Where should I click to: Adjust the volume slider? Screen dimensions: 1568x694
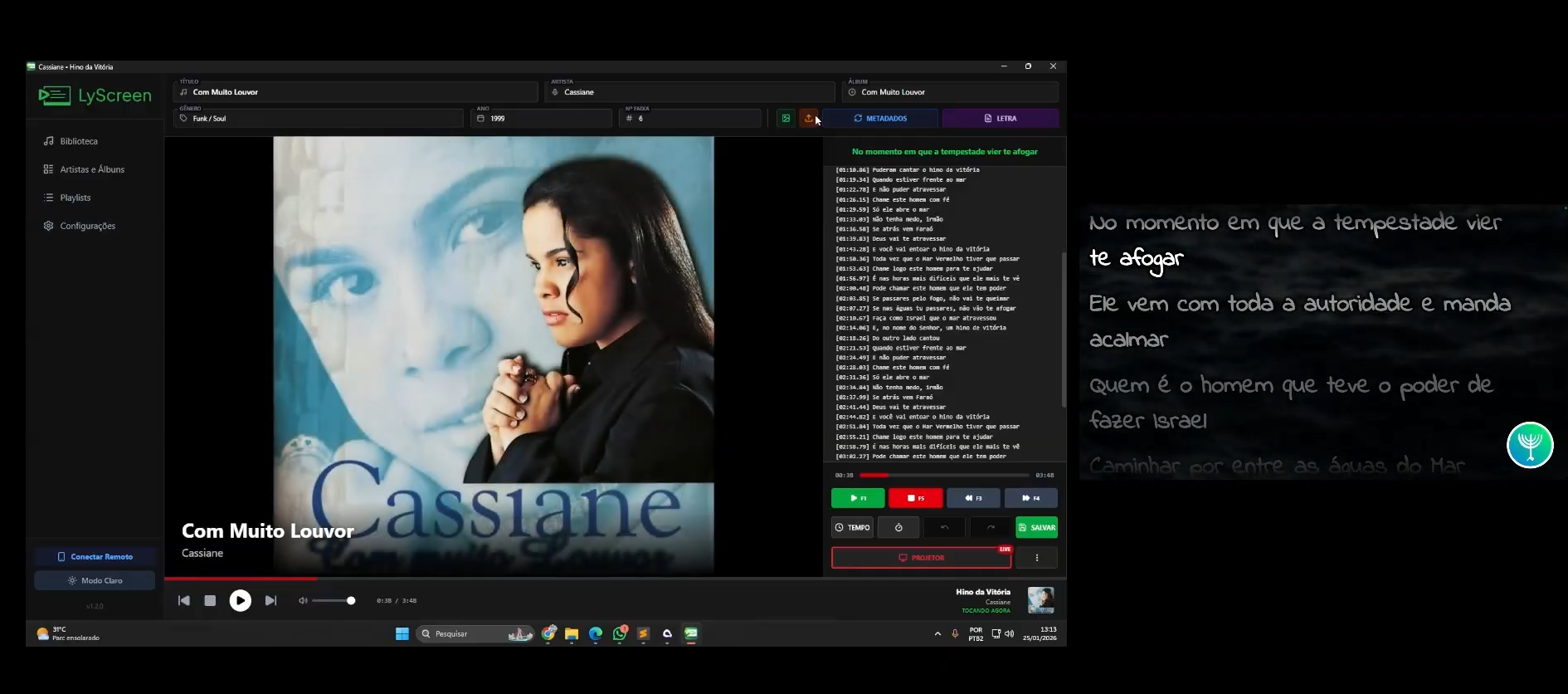click(x=334, y=600)
